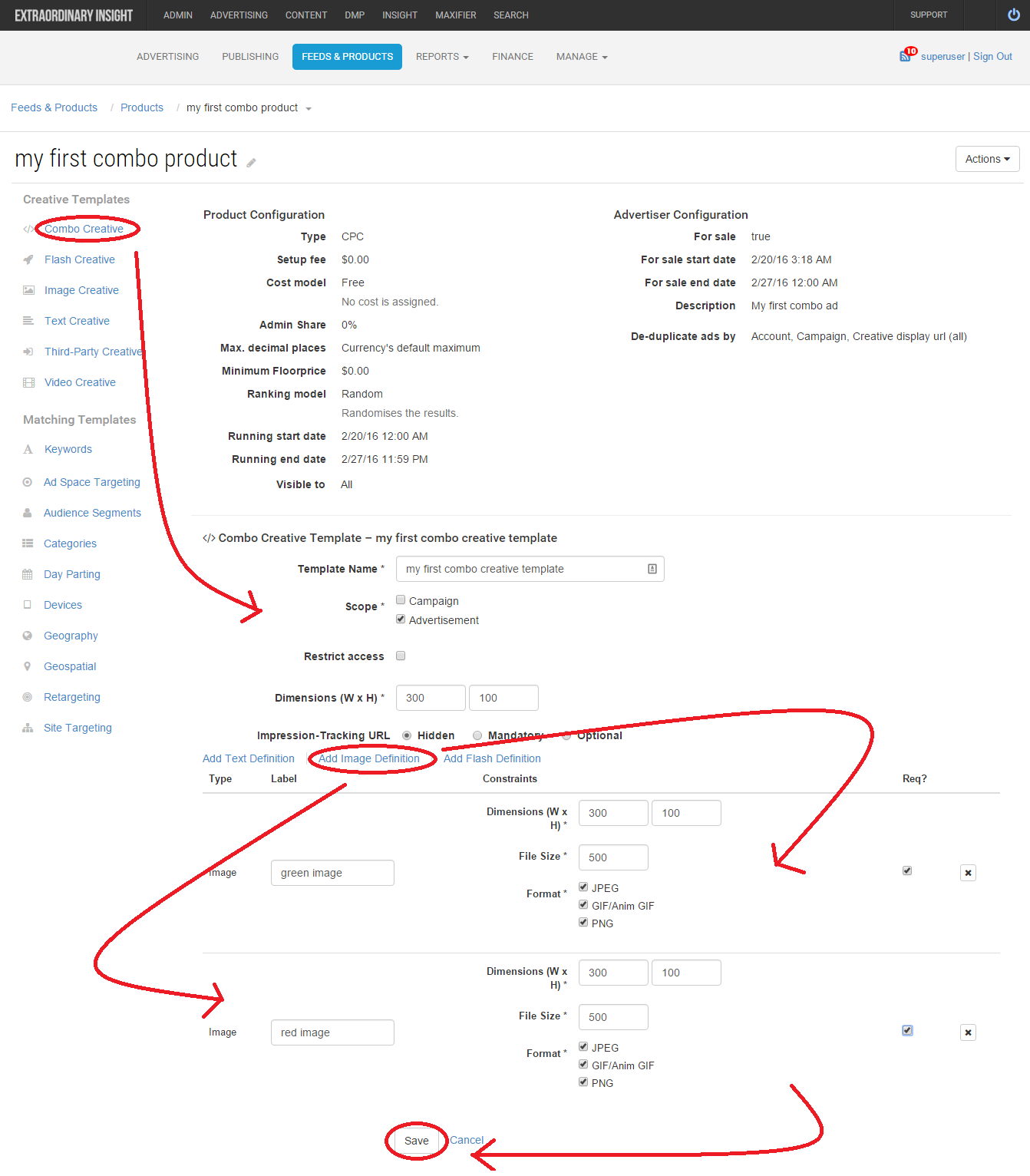Select the Feeds & Products tab

tap(347, 57)
